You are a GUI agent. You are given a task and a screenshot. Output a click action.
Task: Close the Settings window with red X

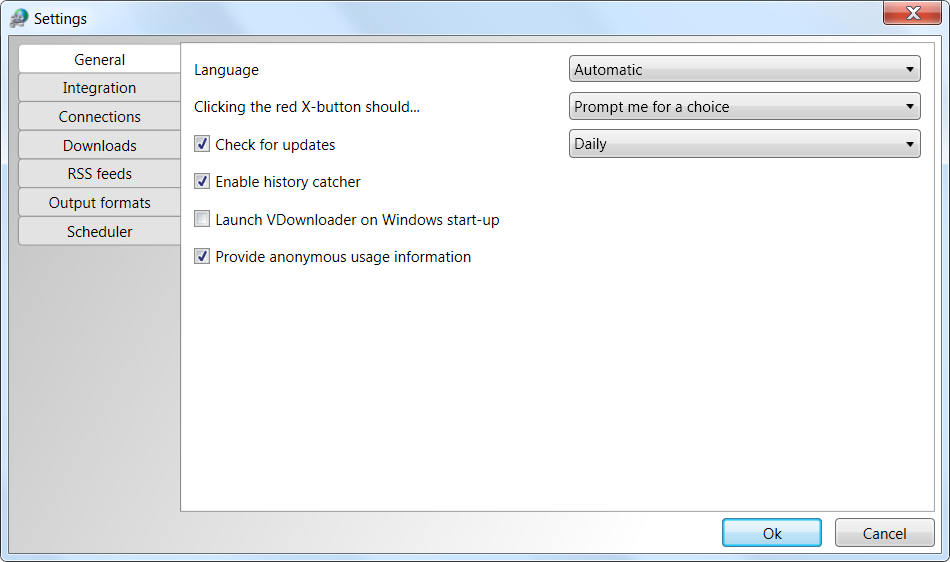[912, 13]
